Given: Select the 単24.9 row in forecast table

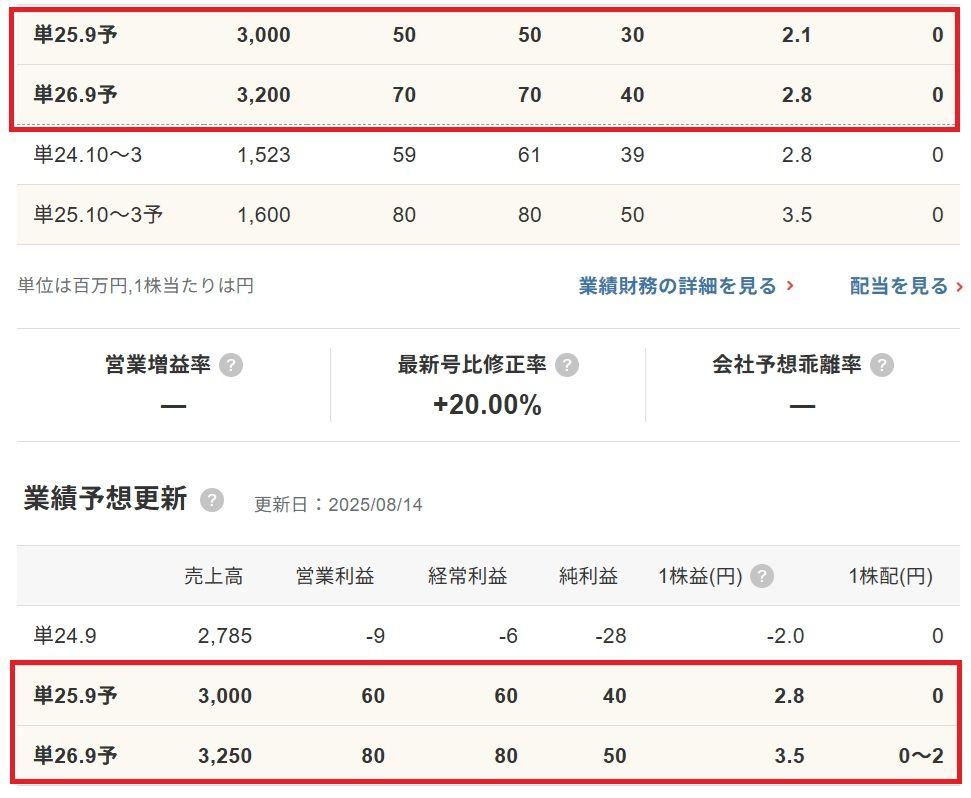Looking at the screenshot, I should coord(488,636).
